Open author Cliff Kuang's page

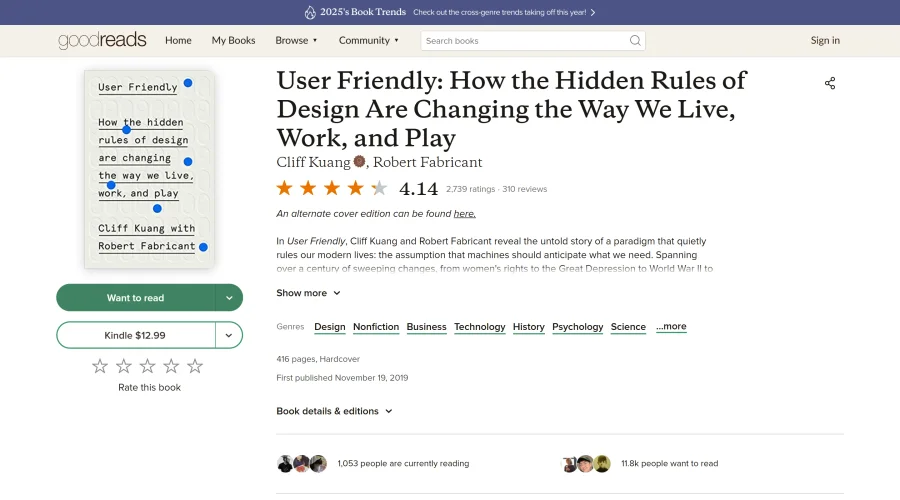(313, 162)
